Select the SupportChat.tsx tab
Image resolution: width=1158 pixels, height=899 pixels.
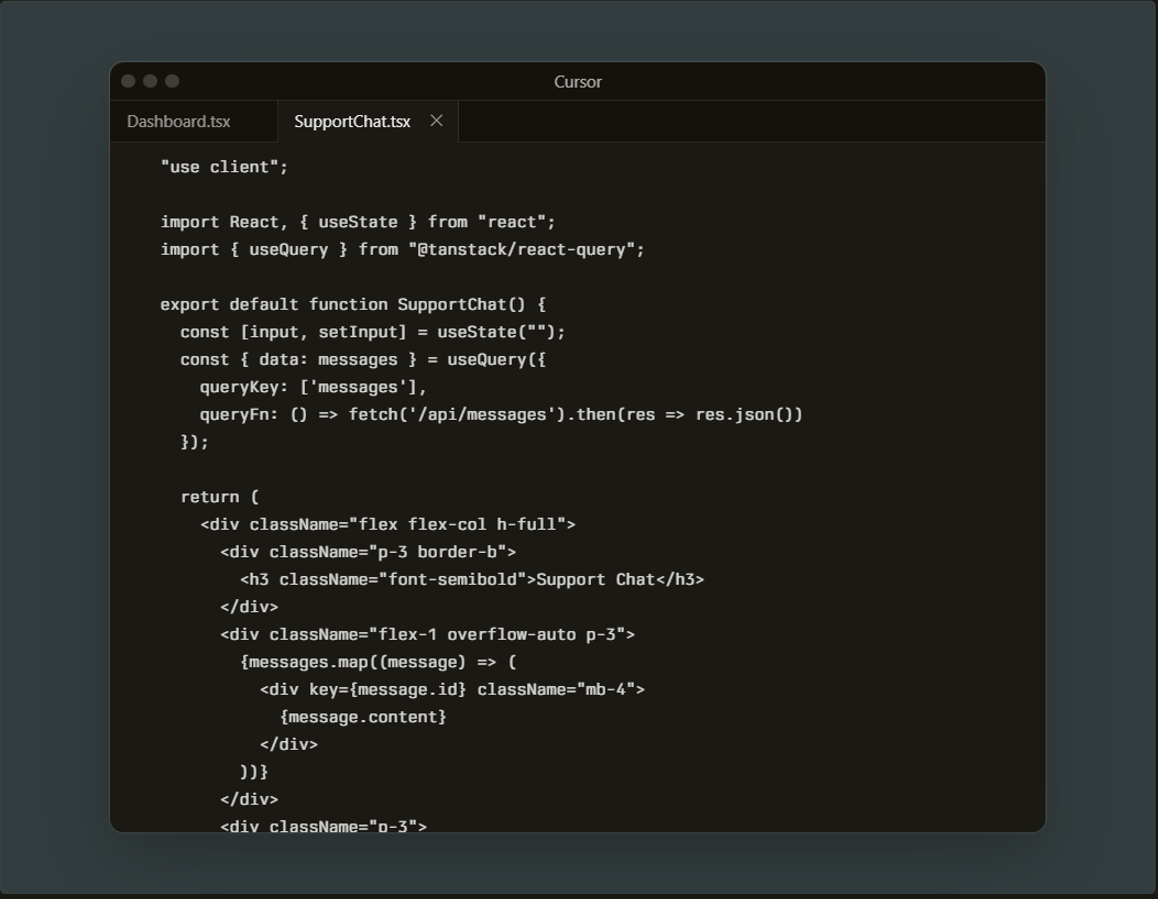(x=352, y=122)
